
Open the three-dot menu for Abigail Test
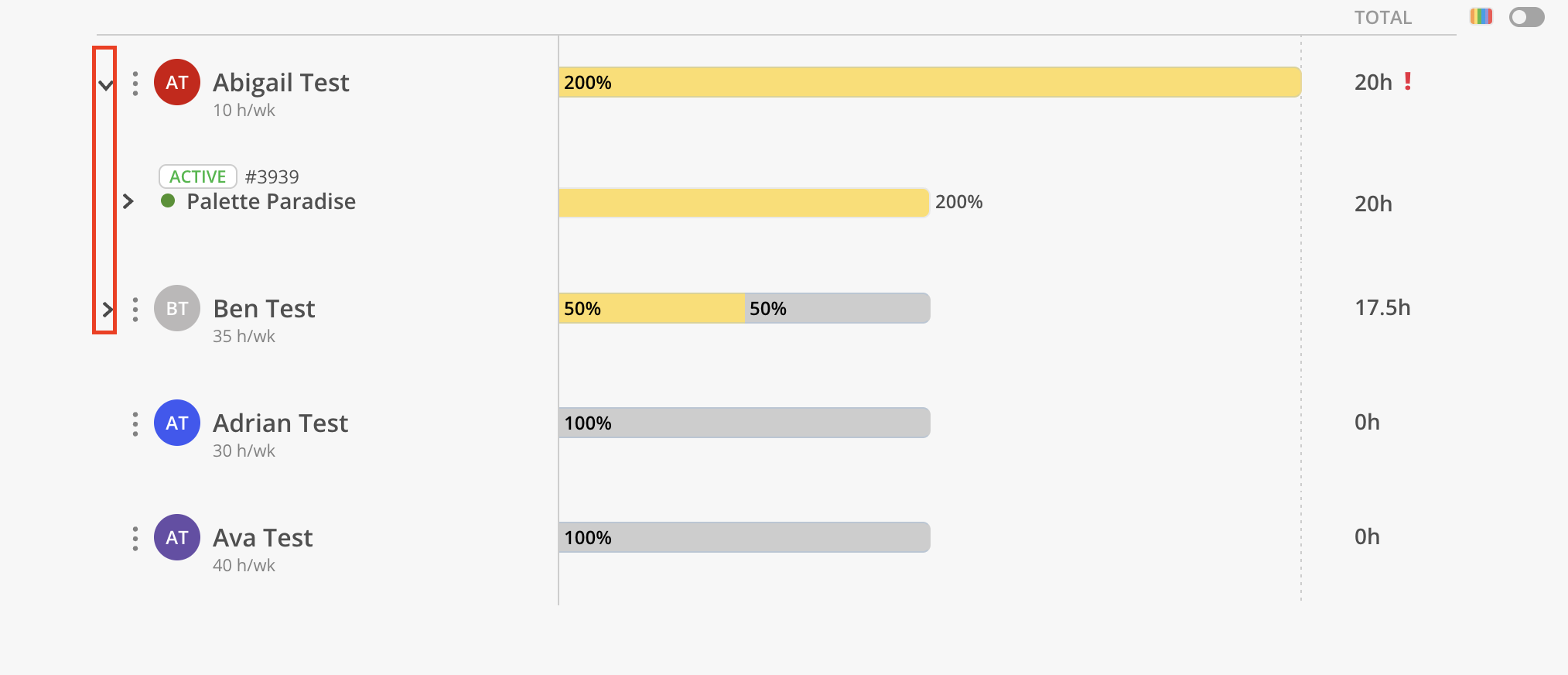135,84
